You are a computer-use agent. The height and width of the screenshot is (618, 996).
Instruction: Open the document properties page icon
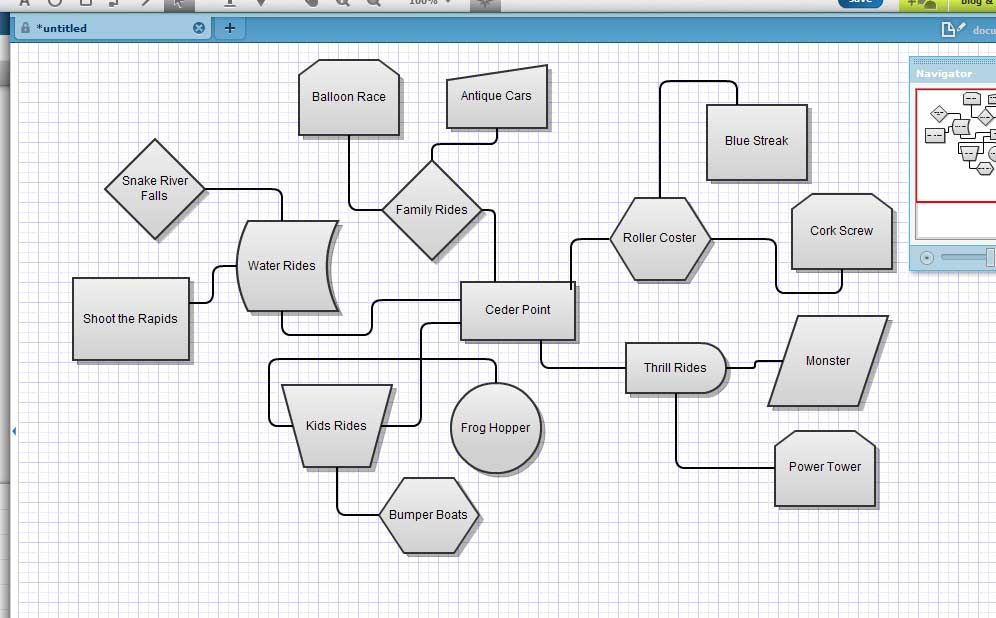pos(952,29)
